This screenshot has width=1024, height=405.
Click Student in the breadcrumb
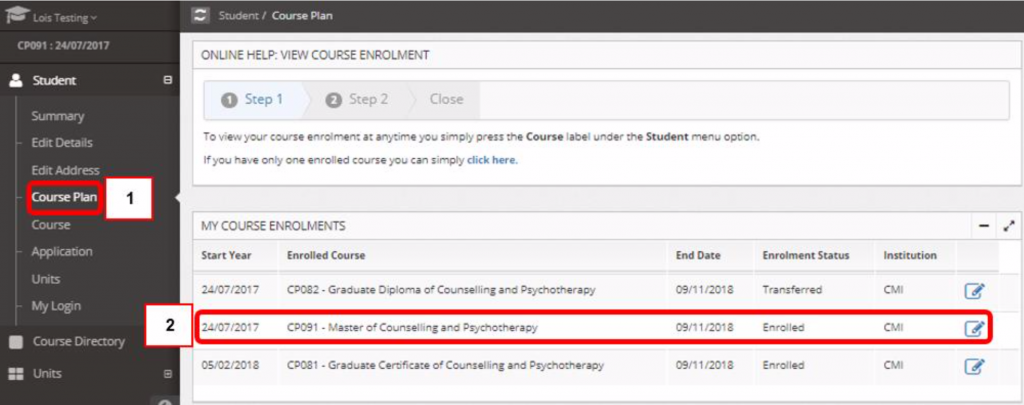tap(238, 16)
